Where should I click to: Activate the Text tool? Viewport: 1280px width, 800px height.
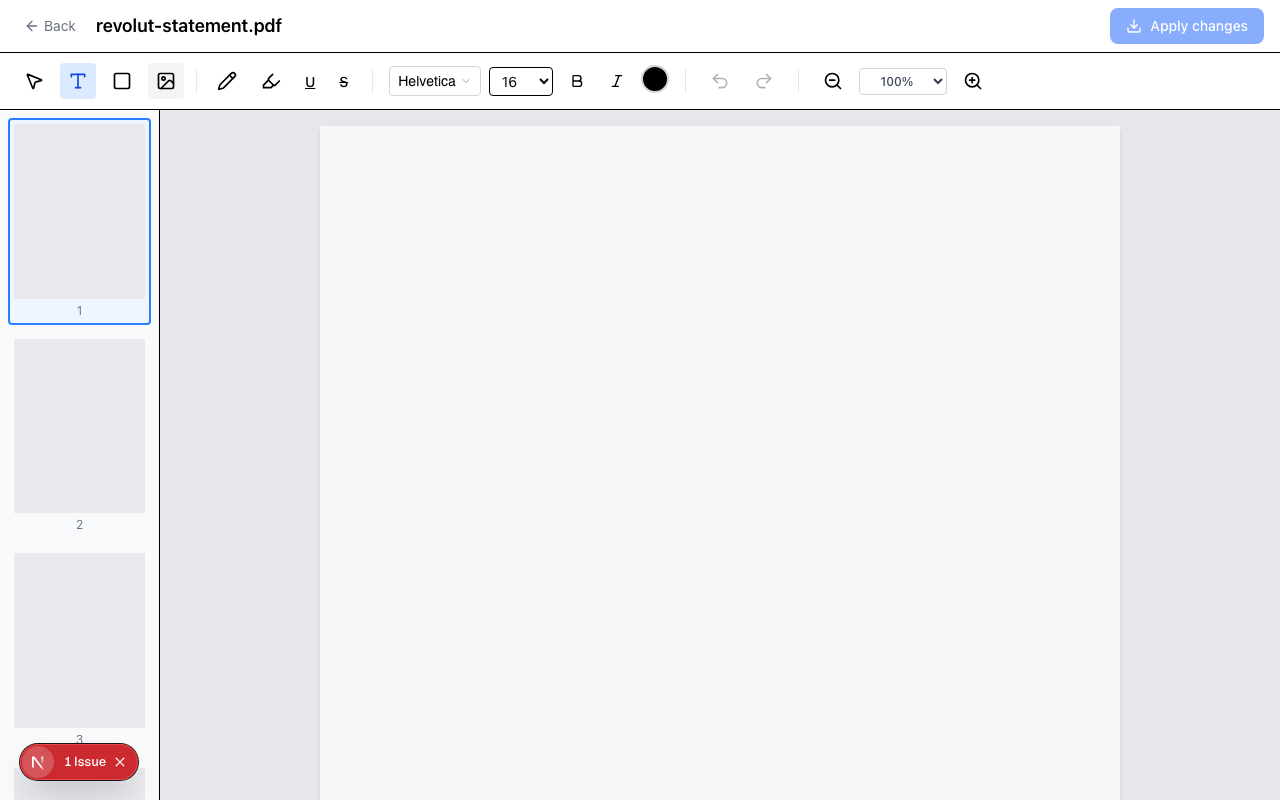78,81
